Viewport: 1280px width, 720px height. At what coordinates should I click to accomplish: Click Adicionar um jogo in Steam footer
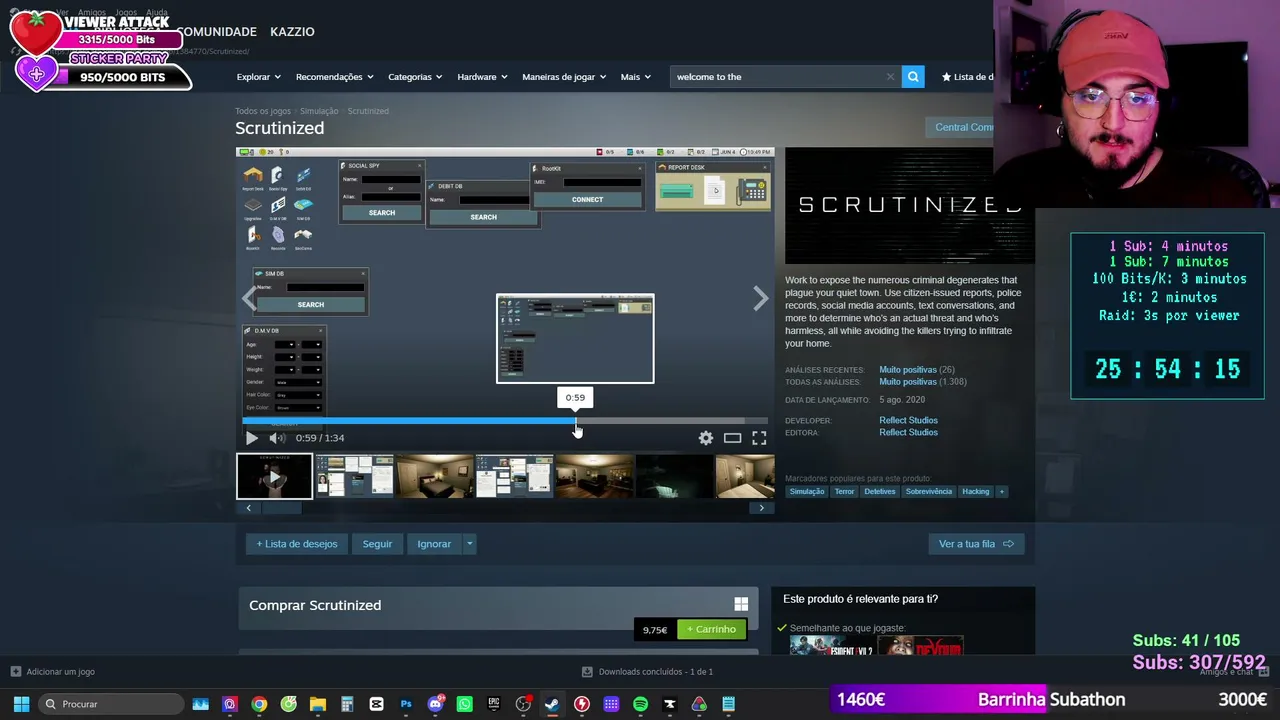[x=53, y=672]
